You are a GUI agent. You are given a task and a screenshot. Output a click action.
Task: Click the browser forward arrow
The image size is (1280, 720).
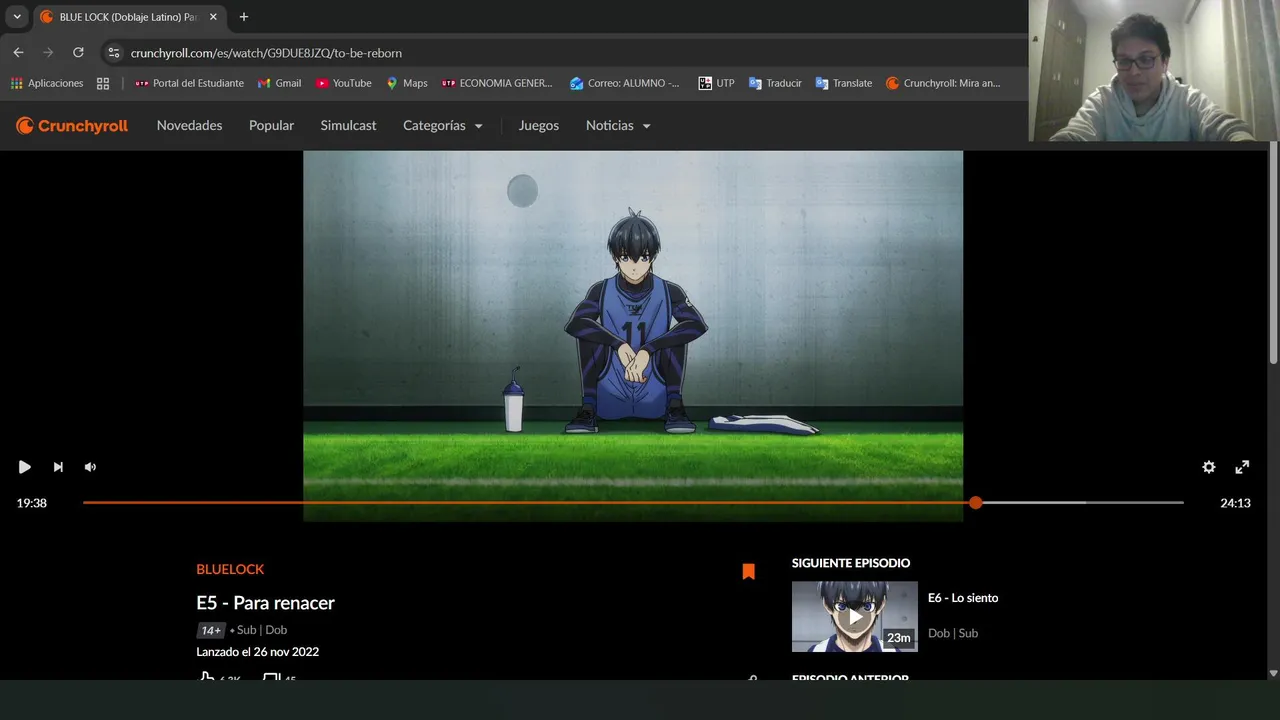coord(48,52)
